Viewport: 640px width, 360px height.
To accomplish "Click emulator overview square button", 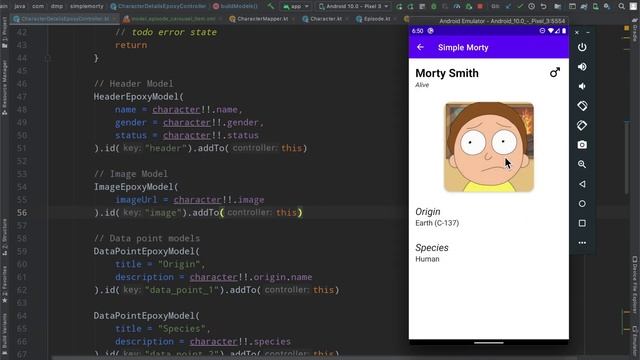I will (x=582, y=223).
